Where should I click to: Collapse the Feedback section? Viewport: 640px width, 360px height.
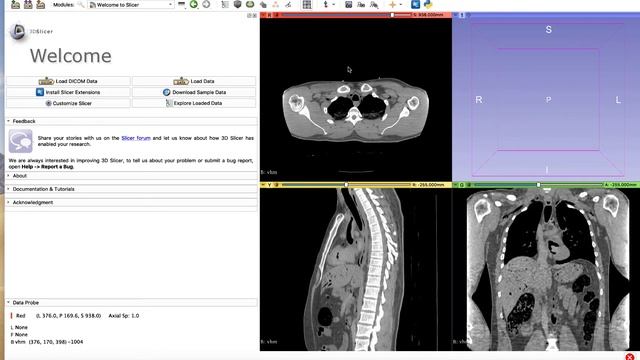coord(131,121)
